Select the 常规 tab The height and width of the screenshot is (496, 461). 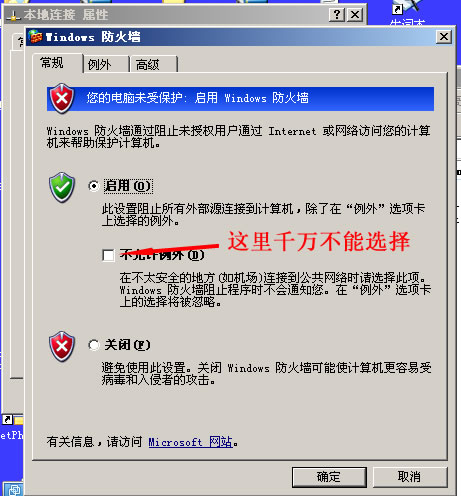(x=57, y=63)
